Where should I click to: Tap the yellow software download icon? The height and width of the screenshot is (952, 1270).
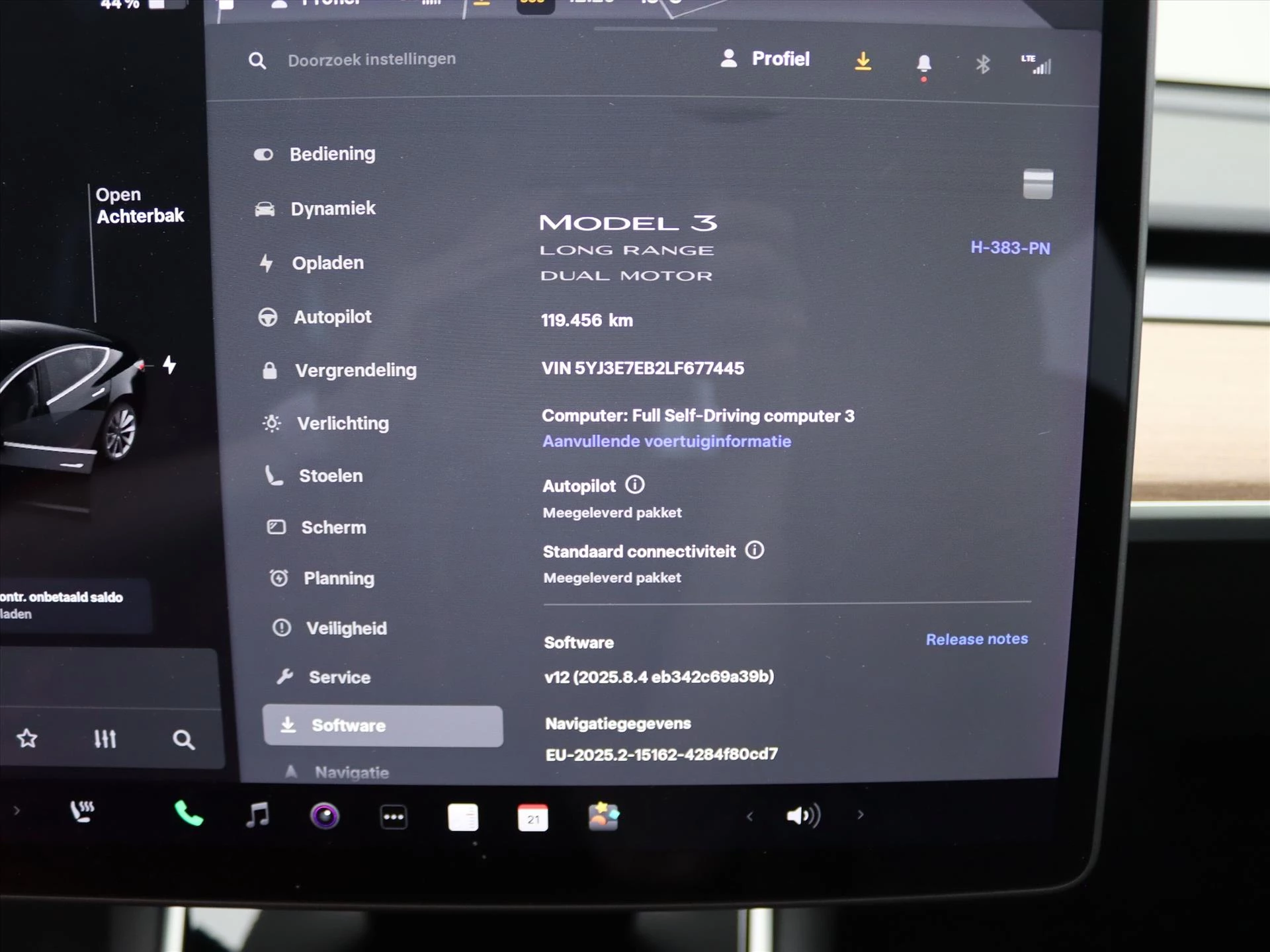click(x=863, y=61)
